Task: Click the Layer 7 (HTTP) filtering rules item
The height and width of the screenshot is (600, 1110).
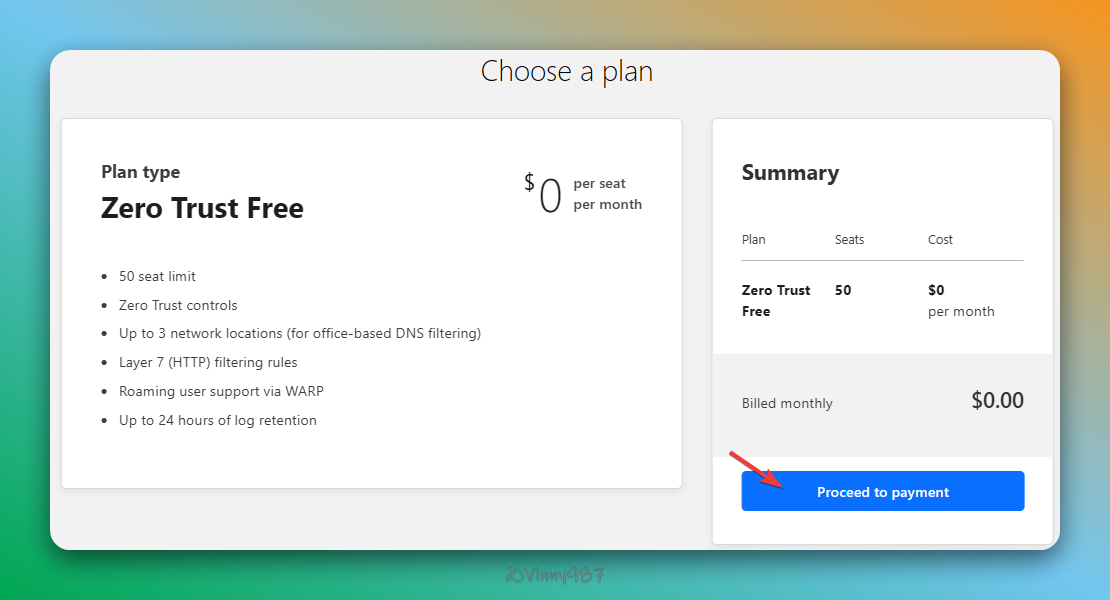Action: tap(208, 362)
